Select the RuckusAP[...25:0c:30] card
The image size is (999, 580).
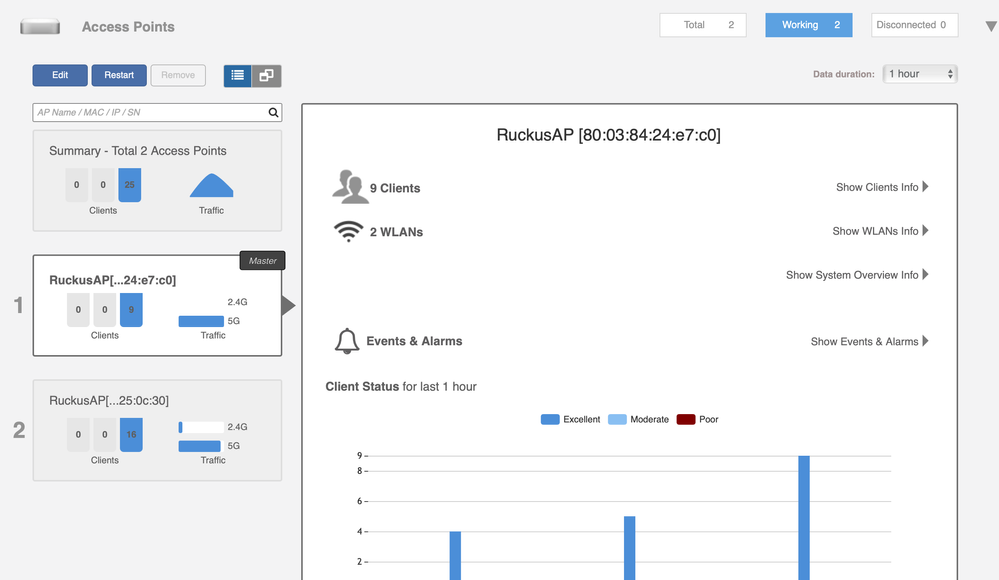tap(157, 430)
